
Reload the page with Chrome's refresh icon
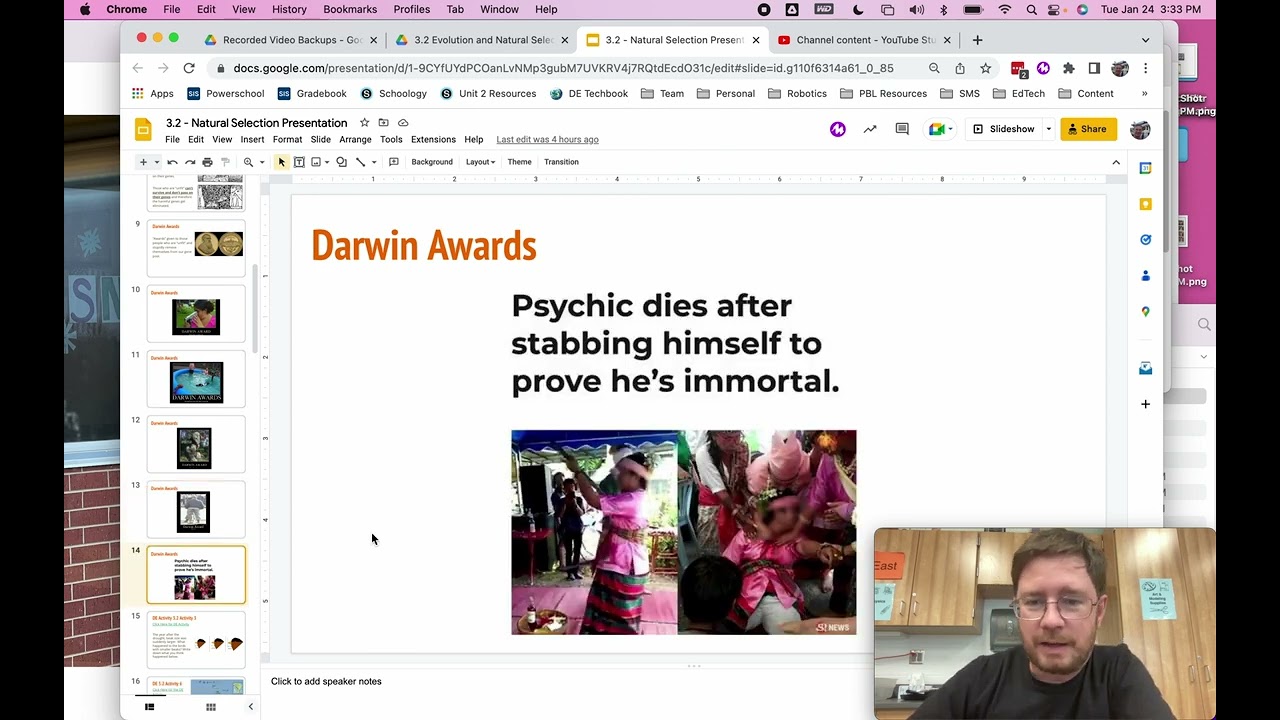click(x=189, y=68)
